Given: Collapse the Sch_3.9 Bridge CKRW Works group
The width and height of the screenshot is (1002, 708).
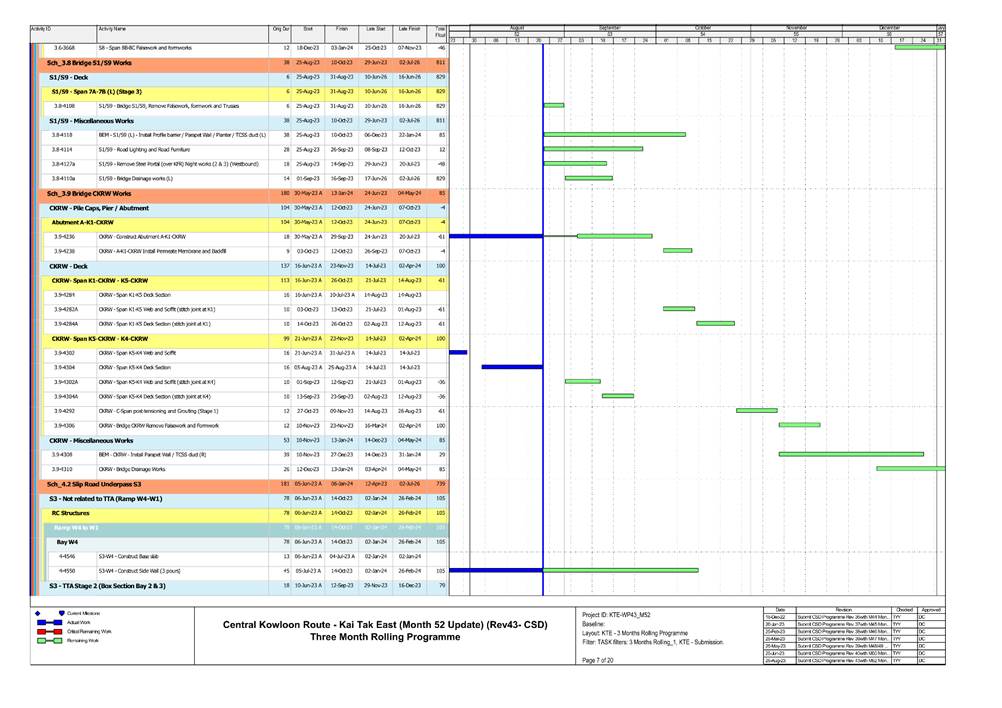Looking at the screenshot, I should pos(89,193).
